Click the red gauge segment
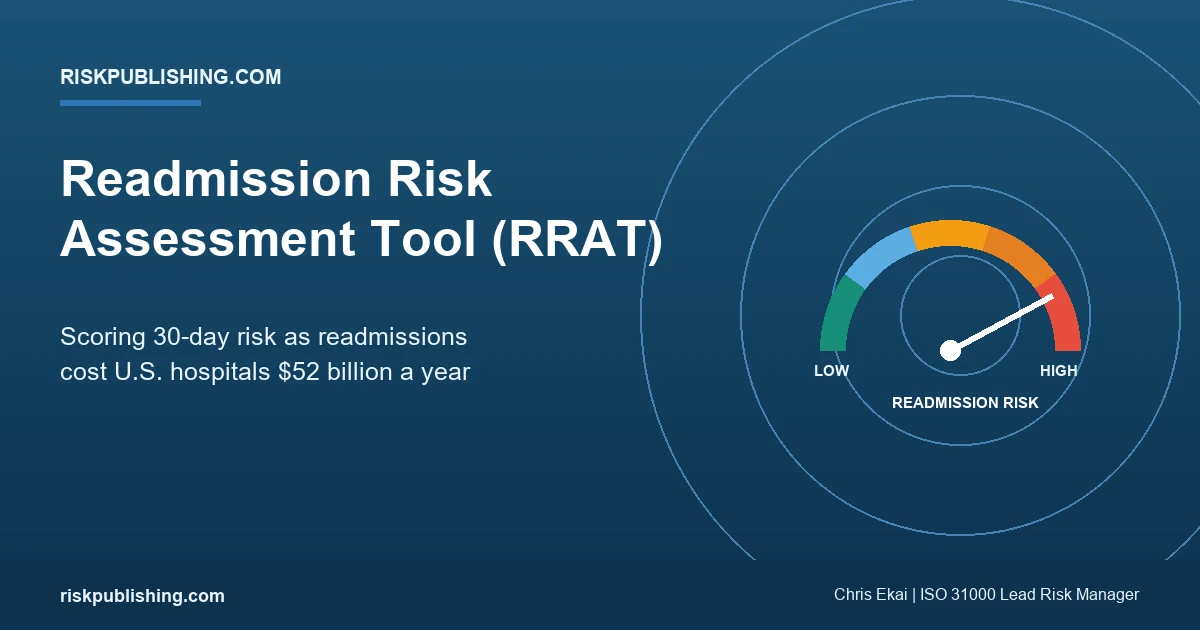The width and height of the screenshot is (1200, 630). 1062,314
